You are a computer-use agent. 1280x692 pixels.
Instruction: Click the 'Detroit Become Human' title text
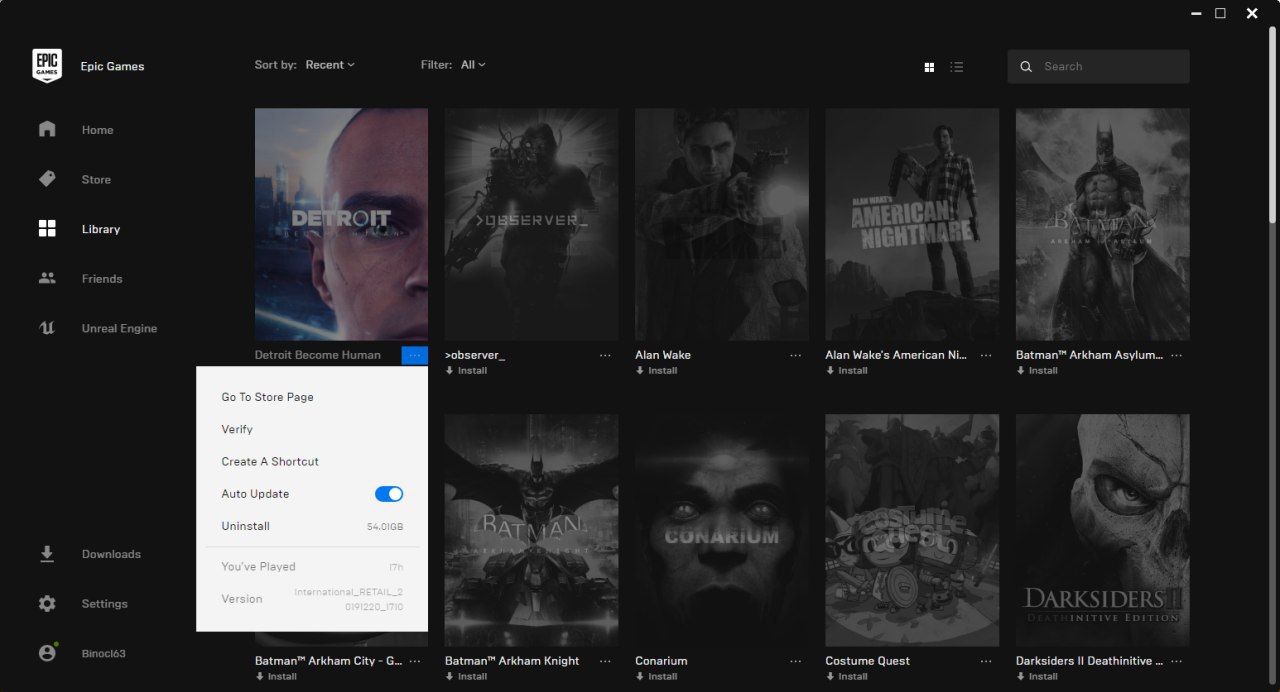click(x=318, y=355)
